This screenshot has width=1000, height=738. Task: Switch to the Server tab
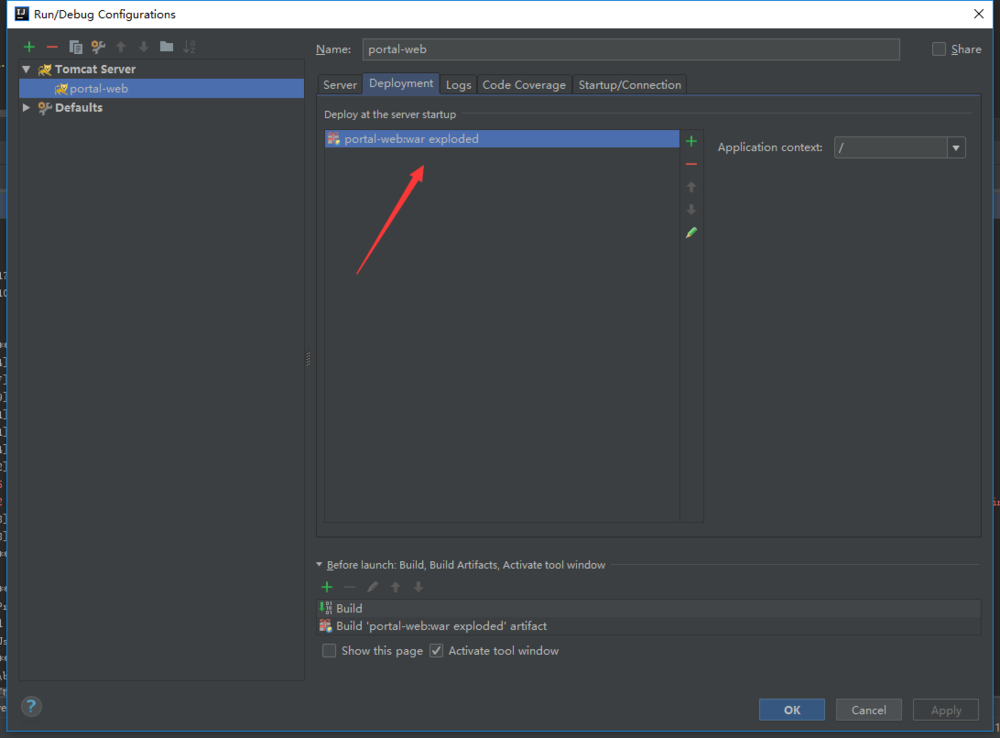pyautogui.click(x=340, y=85)
